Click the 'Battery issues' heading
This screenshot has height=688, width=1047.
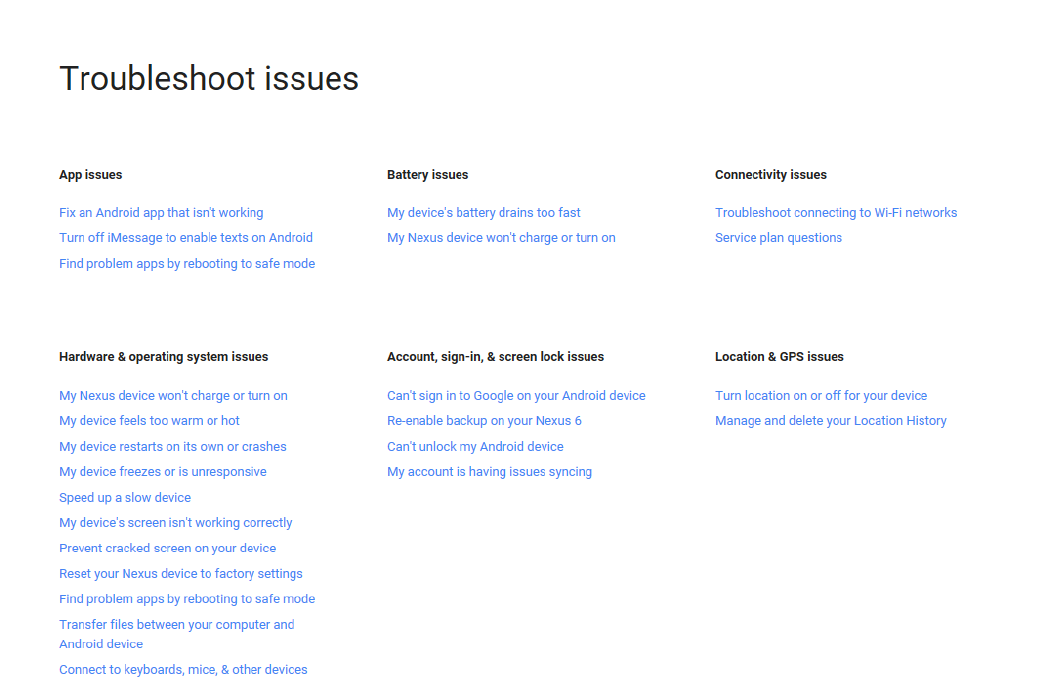tap(427, 175)
